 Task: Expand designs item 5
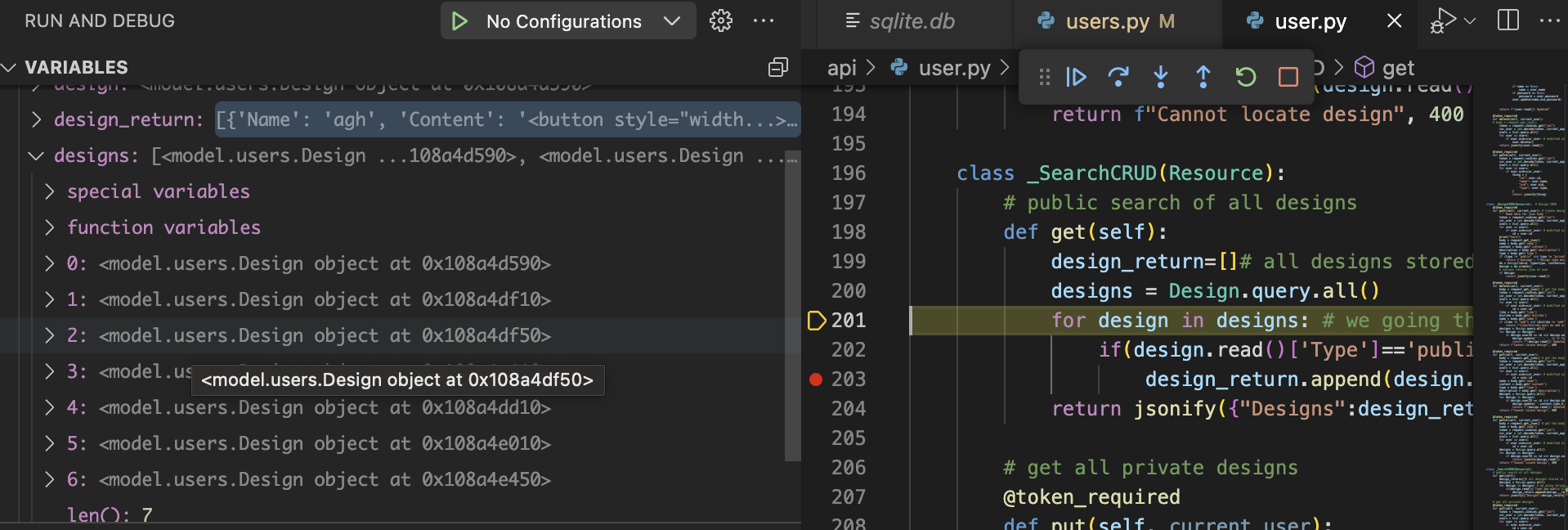(x=49, y=443)
